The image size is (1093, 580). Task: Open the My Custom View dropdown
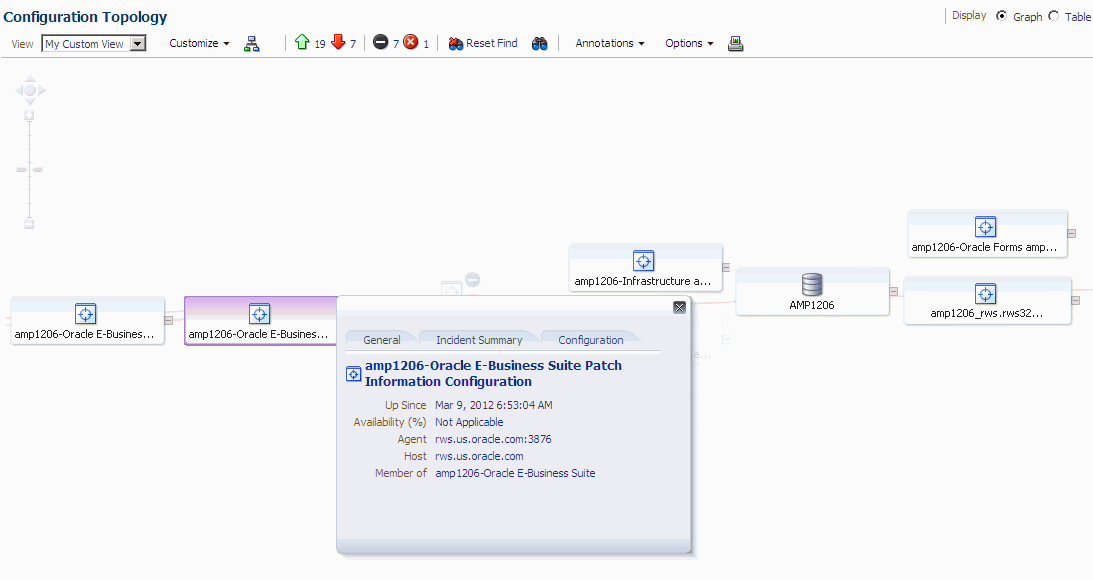click(94, 44)
